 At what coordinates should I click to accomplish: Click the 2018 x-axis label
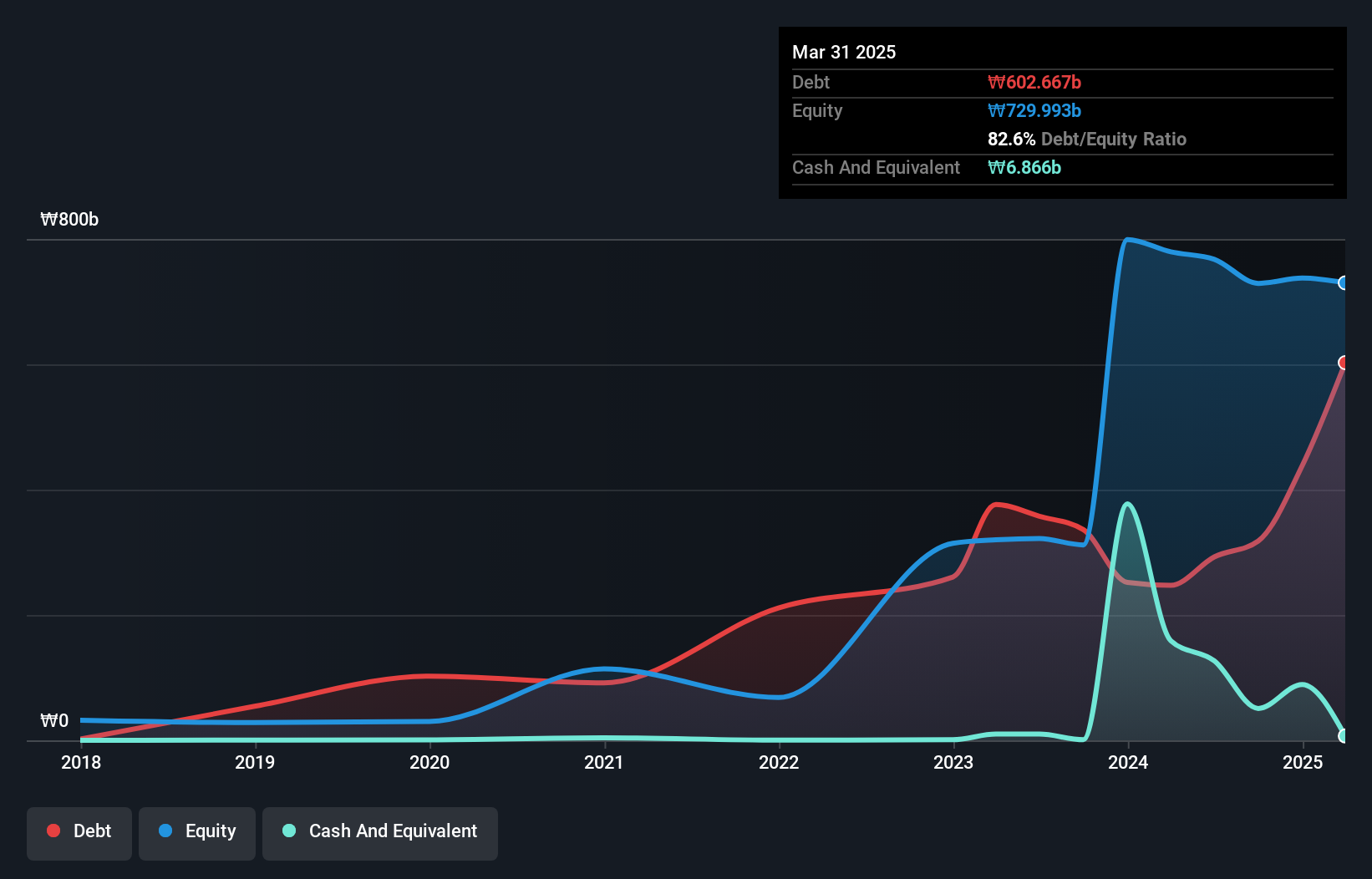pos(81,762)
